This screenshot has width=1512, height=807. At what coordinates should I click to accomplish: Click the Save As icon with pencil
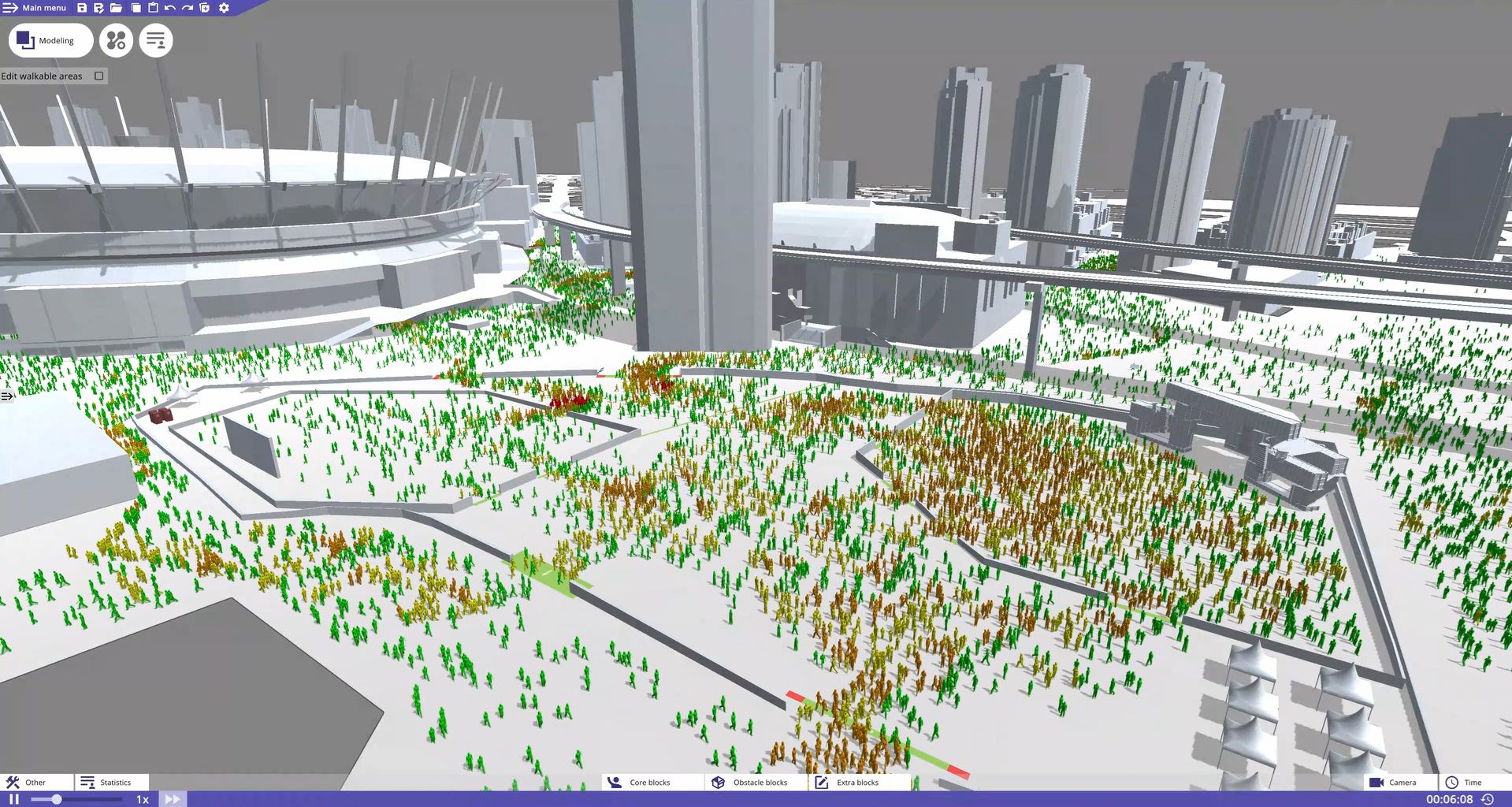98,8
